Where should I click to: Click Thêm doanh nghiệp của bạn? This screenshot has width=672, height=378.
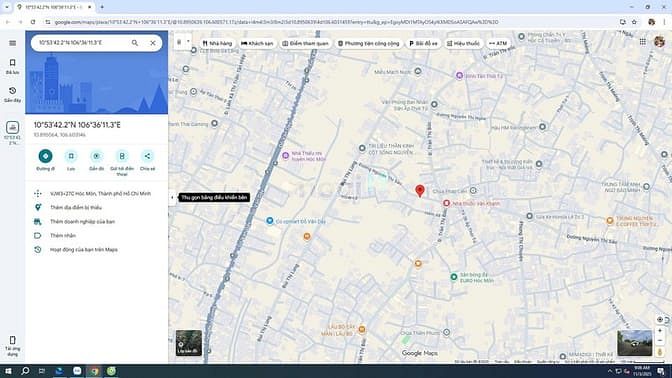[96, 222]
